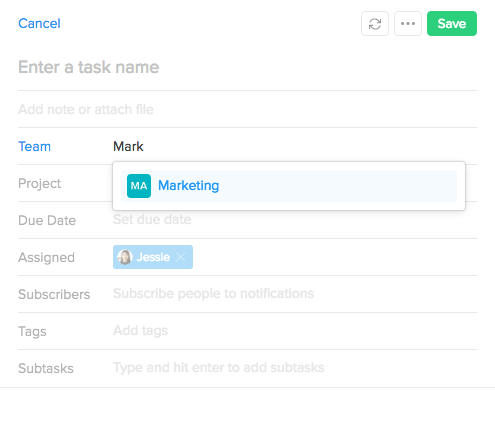Click the add subtasks input field
The image size is (495, 431).
pos(295,368)
